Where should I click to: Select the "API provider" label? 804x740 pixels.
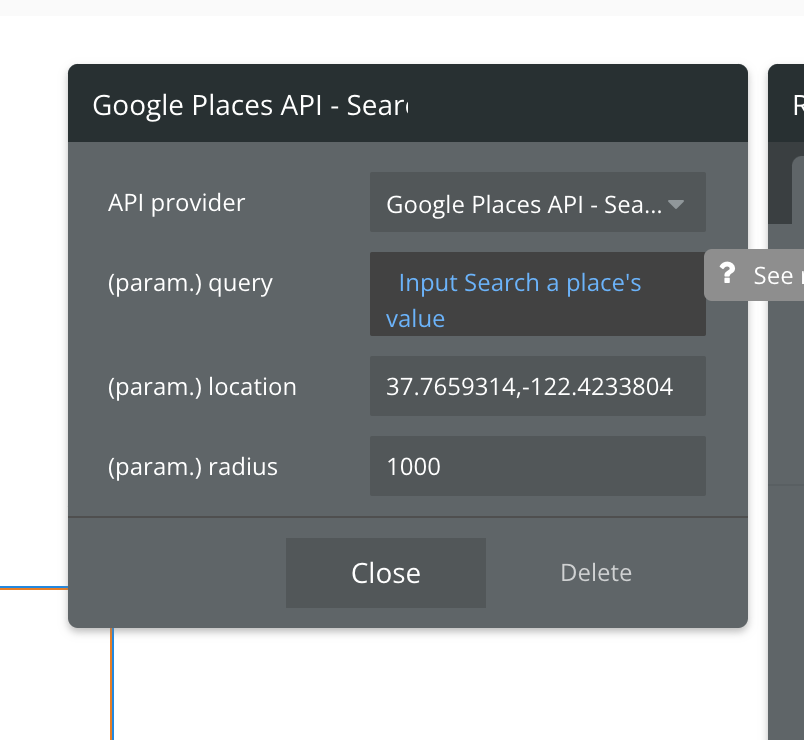176,203
